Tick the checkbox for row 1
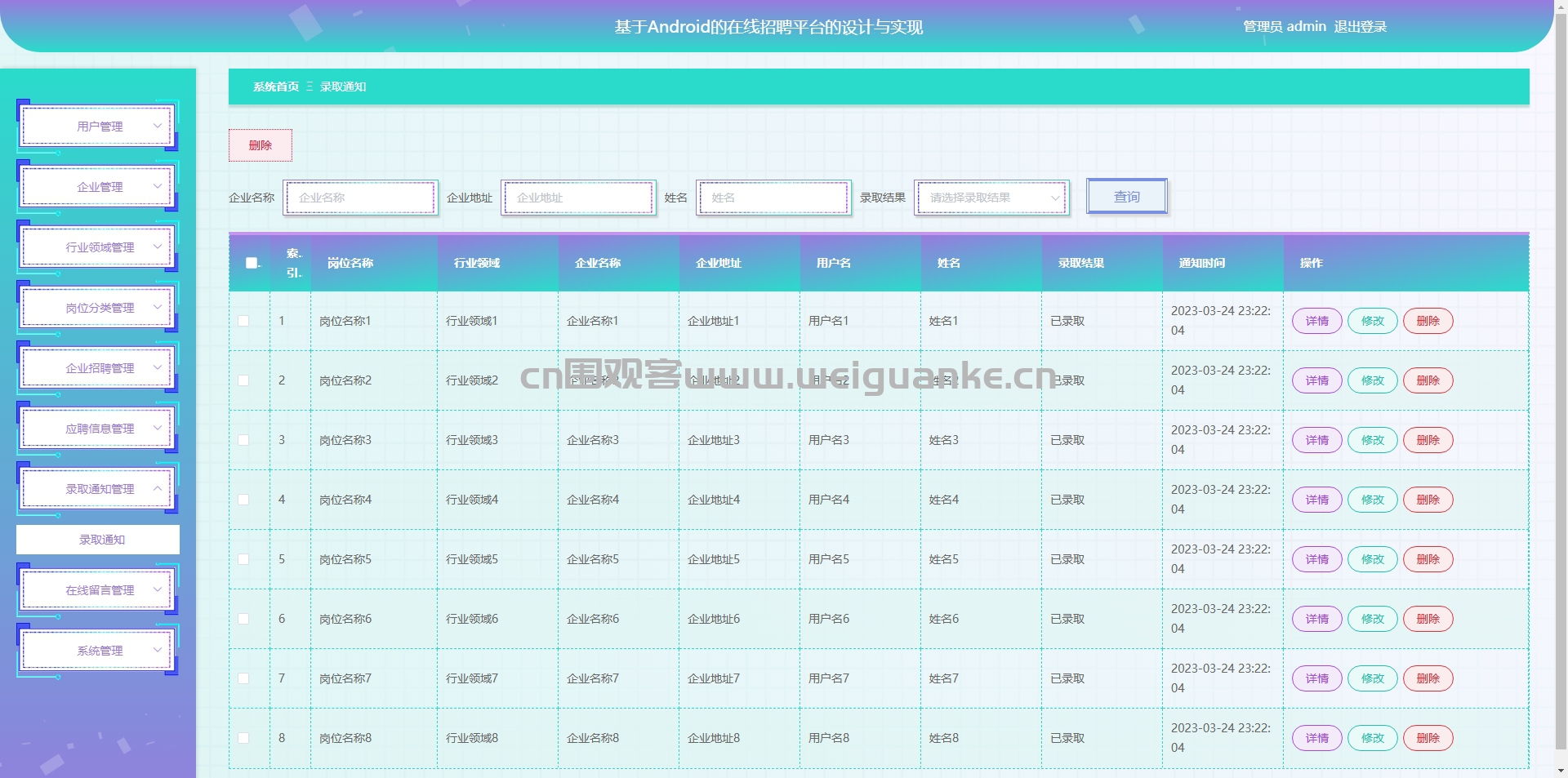1568x778 pixels. coord(243,321)
